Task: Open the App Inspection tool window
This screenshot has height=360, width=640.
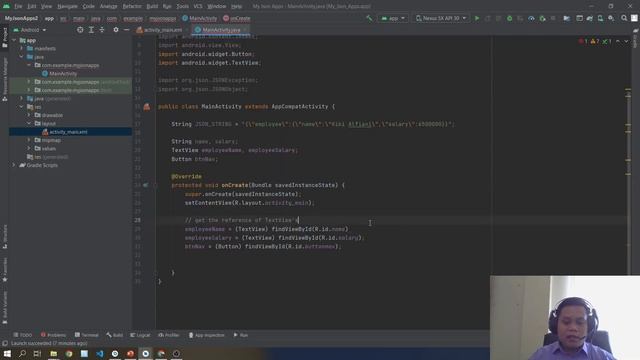Action: [207, 335]
